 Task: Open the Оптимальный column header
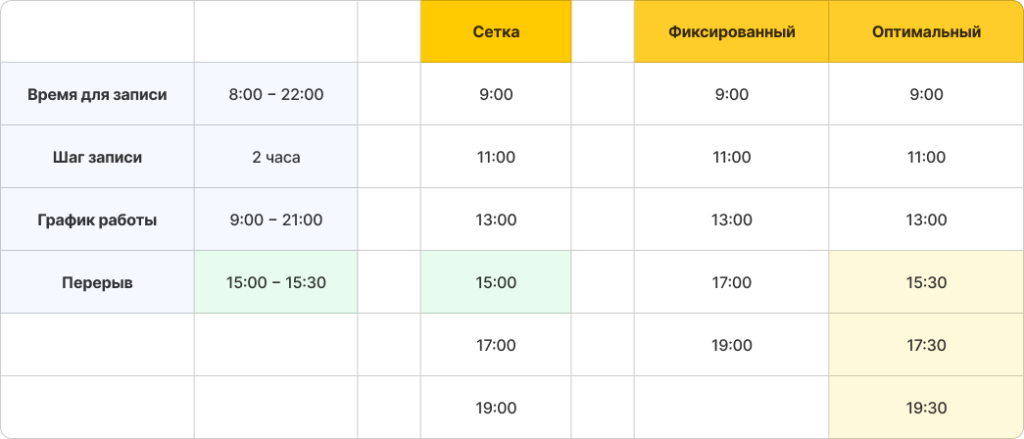pos(925,32)
